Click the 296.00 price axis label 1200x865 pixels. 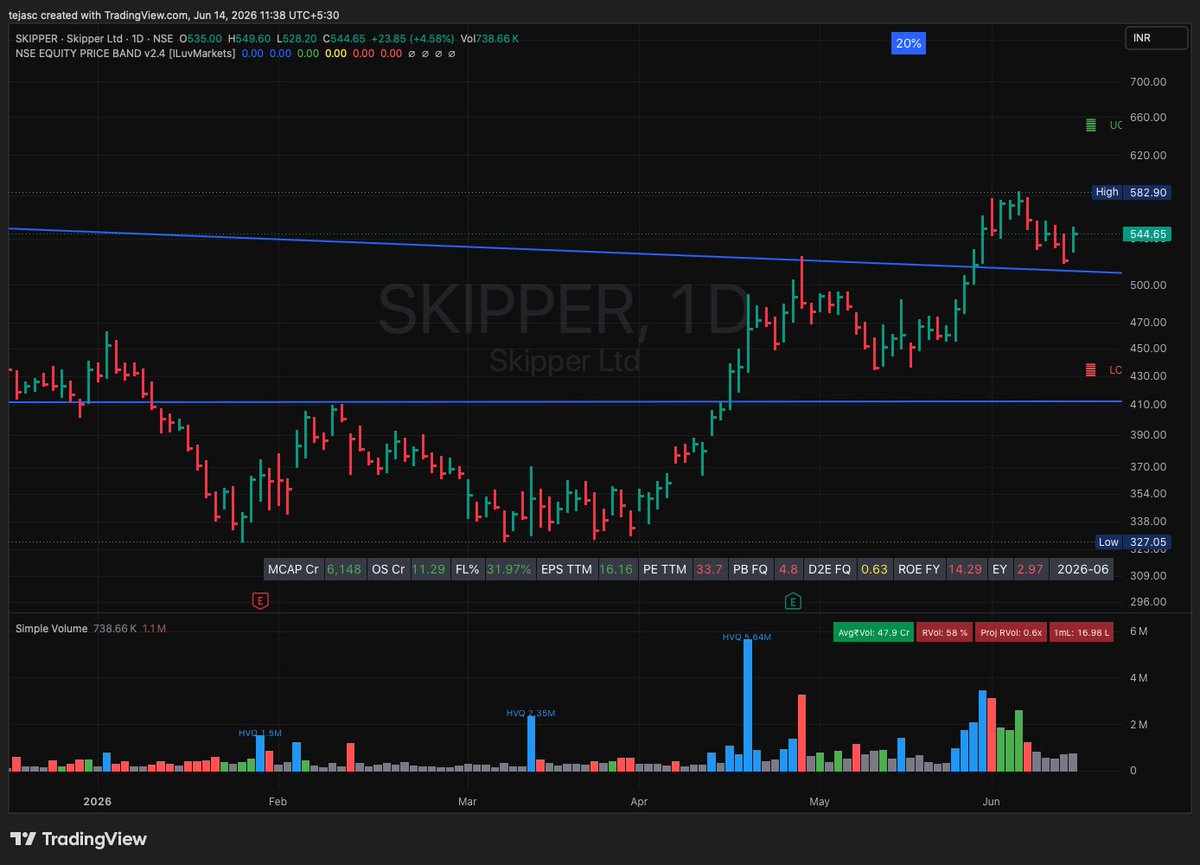point(1148,602)
